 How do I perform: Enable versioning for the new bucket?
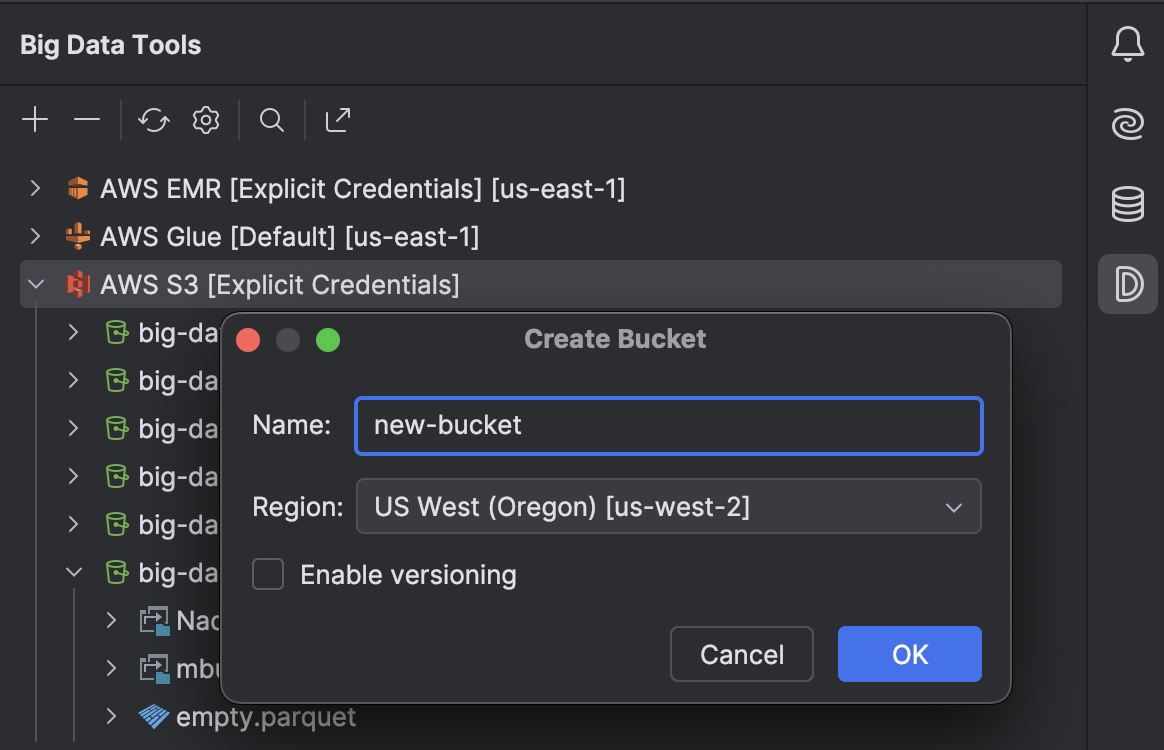[x=267, y=574]
